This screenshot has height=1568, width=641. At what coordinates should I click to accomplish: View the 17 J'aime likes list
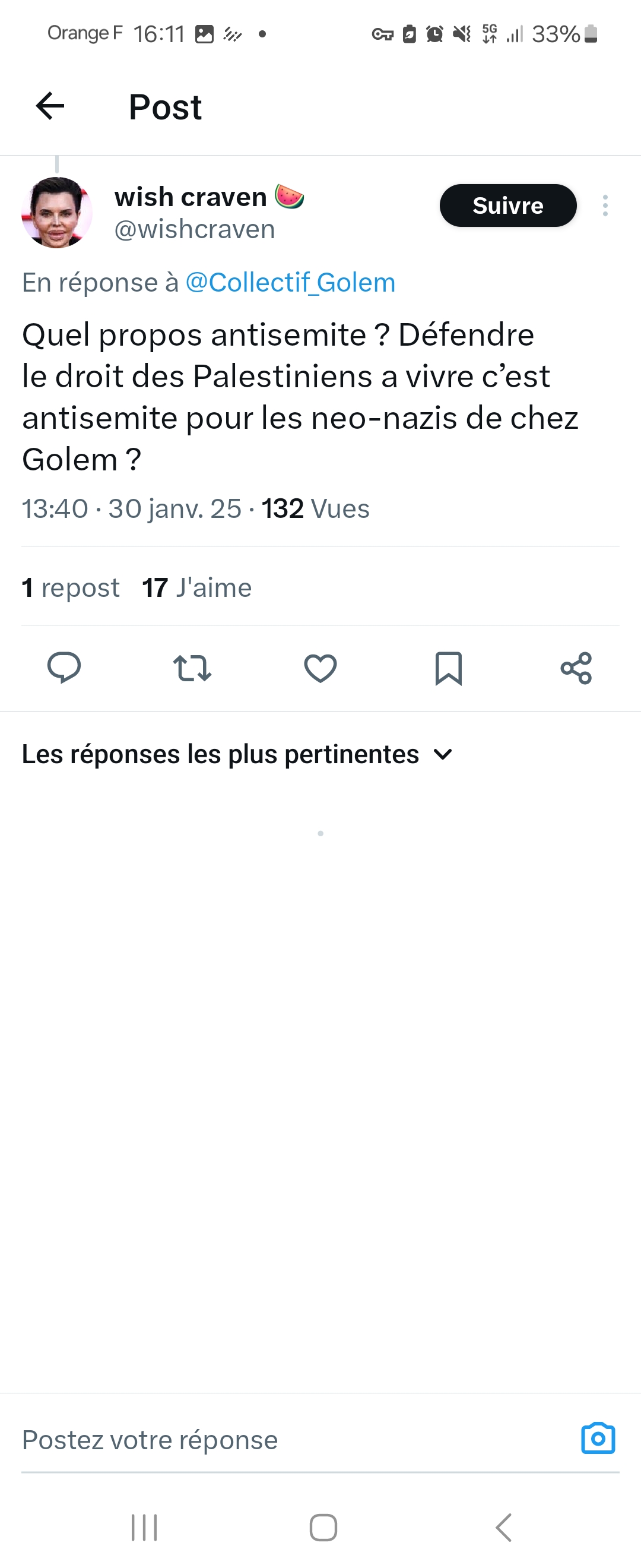coord(196,588)
